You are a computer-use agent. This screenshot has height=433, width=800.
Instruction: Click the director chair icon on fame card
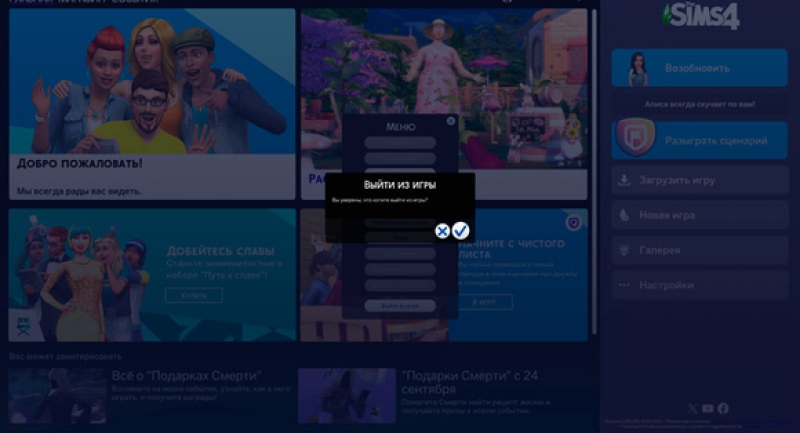pos(23,325)
